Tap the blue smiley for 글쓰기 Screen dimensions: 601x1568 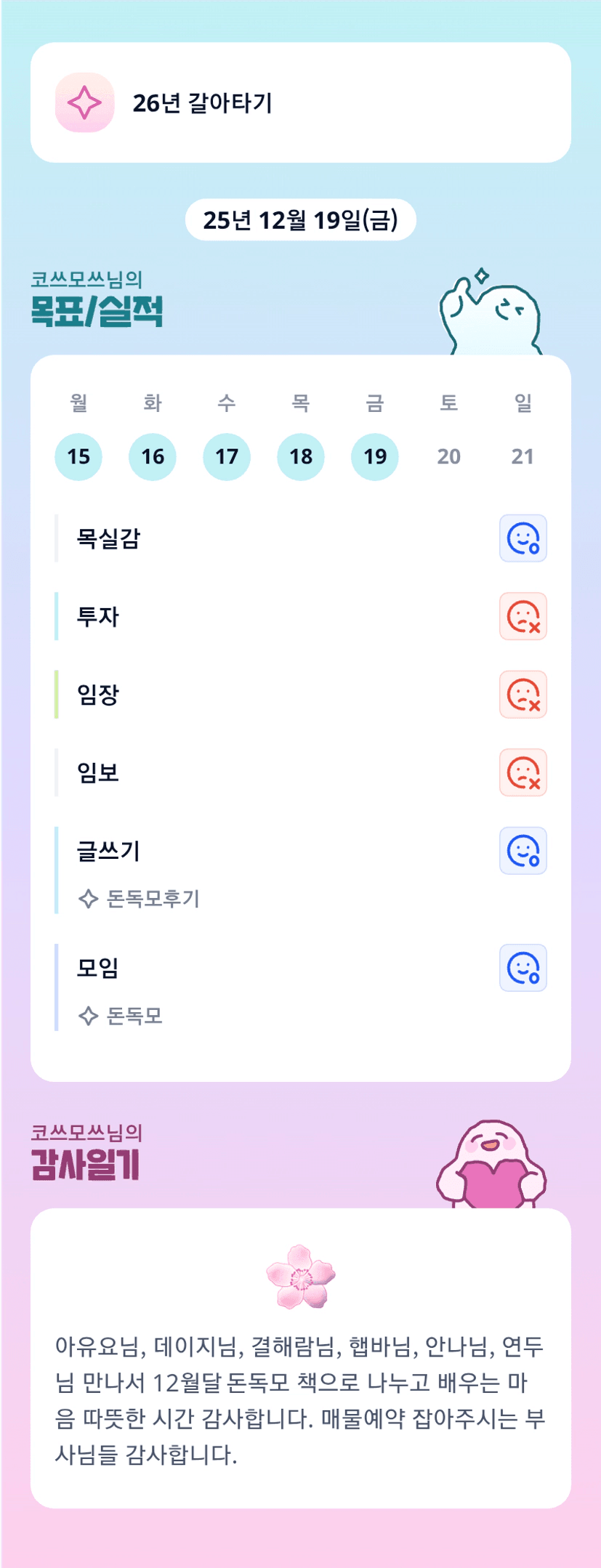tap(523, 851)
